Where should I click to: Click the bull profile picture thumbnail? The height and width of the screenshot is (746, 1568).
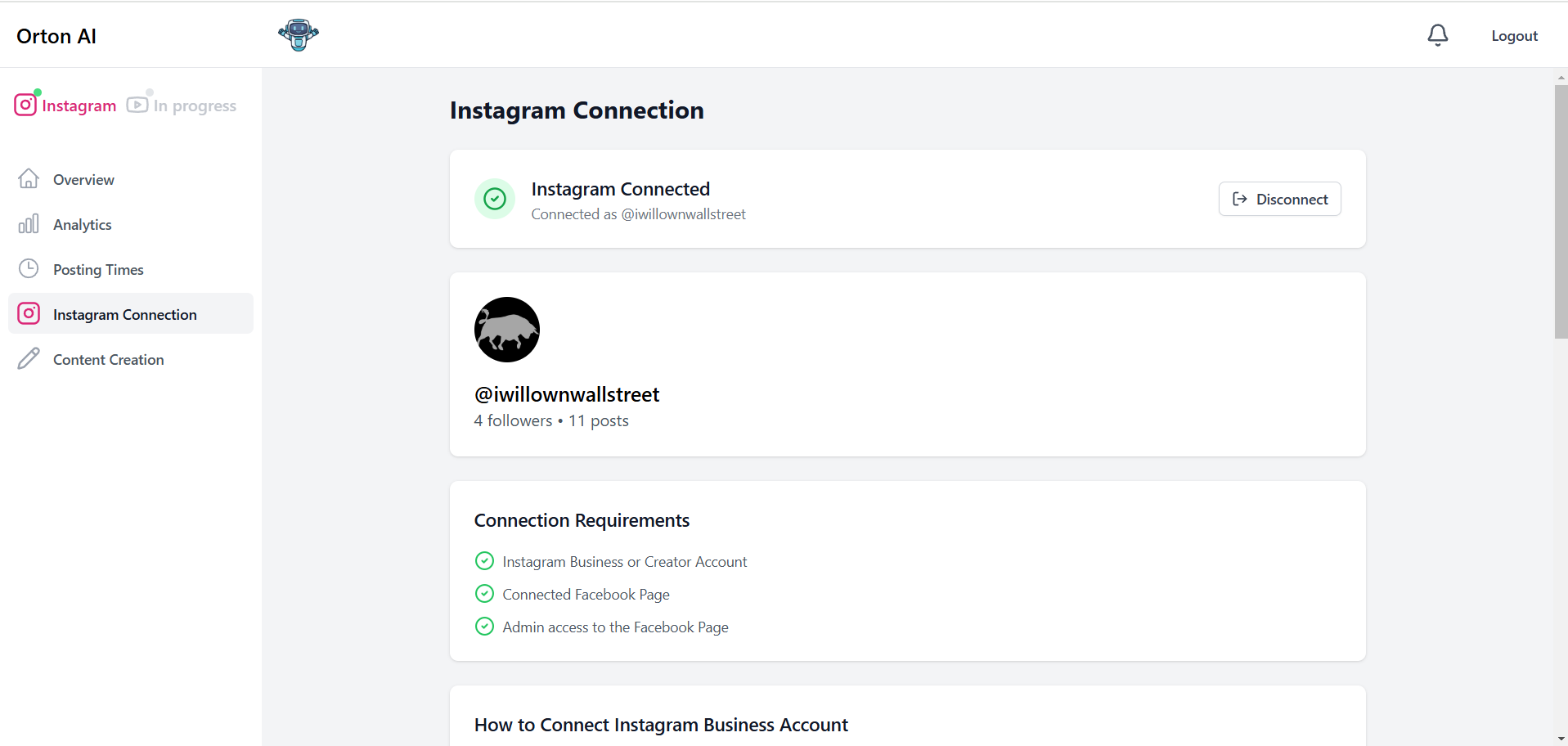(x=507, y=330)
